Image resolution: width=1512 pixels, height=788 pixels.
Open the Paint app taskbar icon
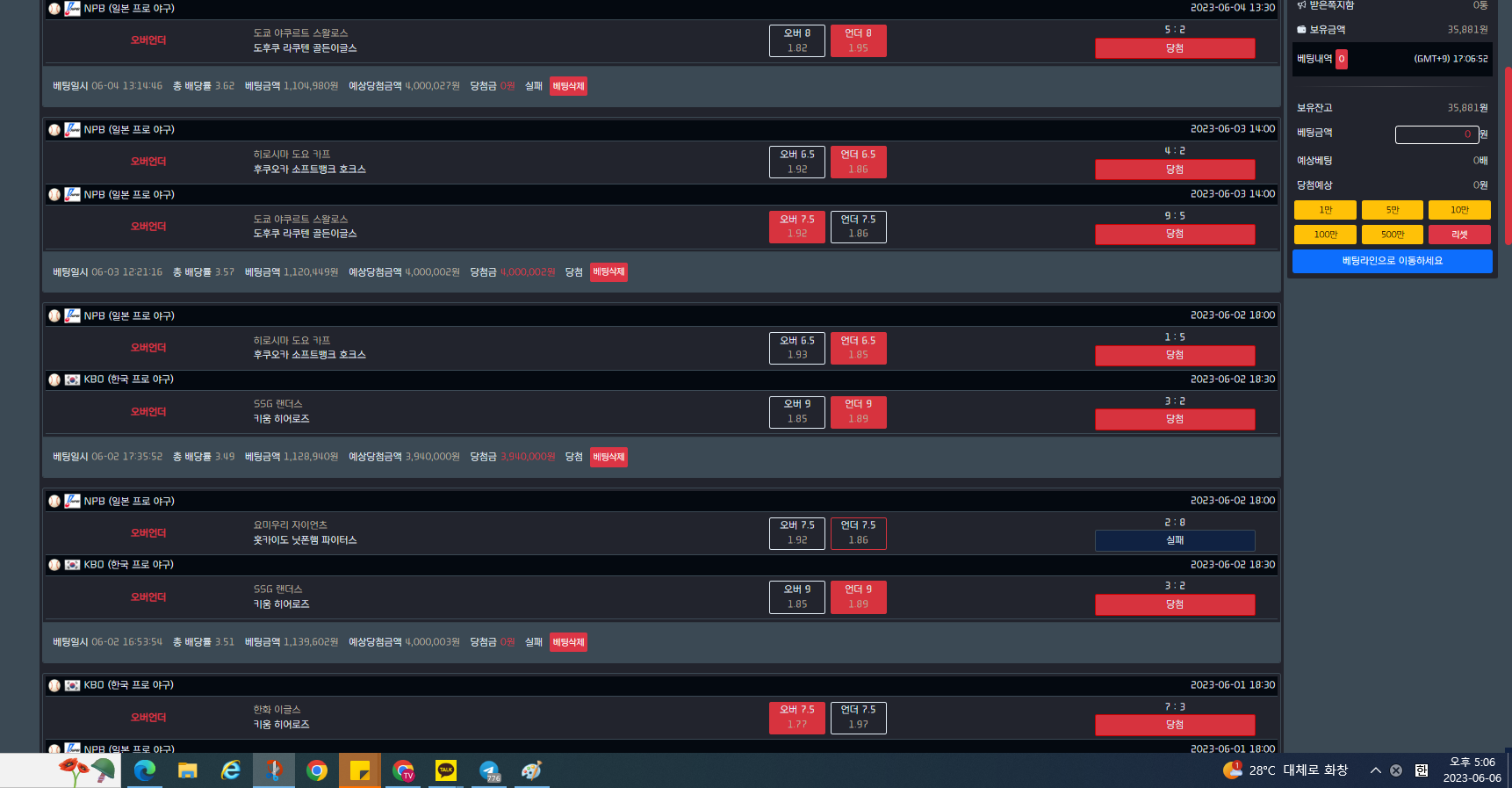[x=532, y=770]
